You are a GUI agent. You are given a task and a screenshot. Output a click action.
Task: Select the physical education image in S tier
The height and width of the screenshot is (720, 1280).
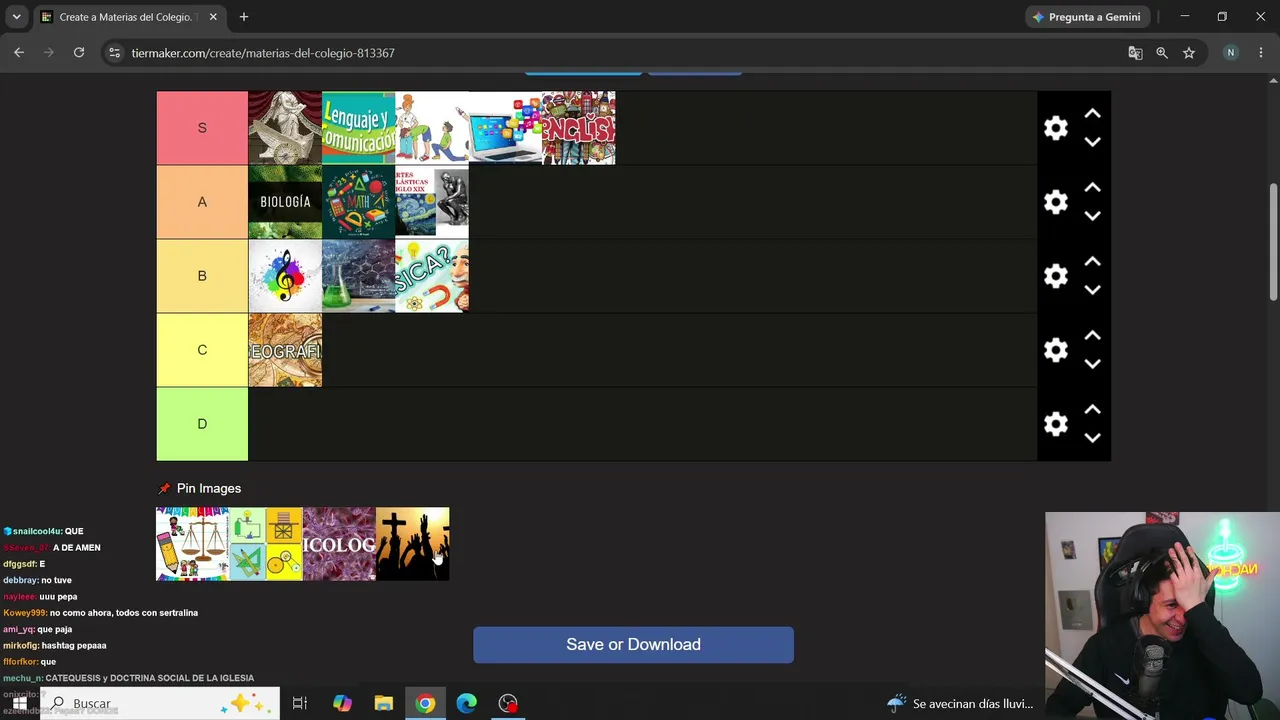(x=432, y=128)
